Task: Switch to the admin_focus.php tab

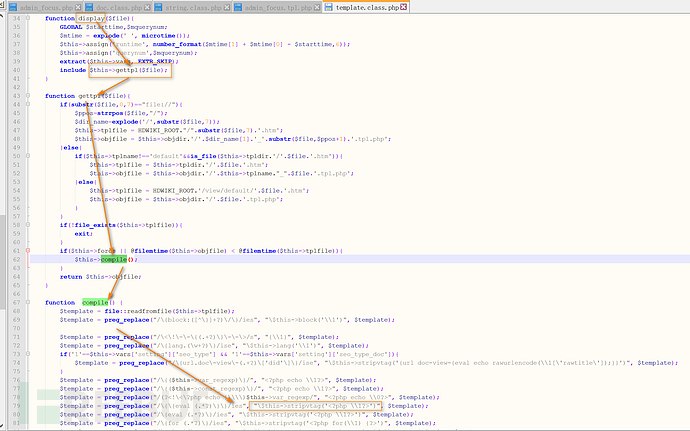Action: (46, 7)
